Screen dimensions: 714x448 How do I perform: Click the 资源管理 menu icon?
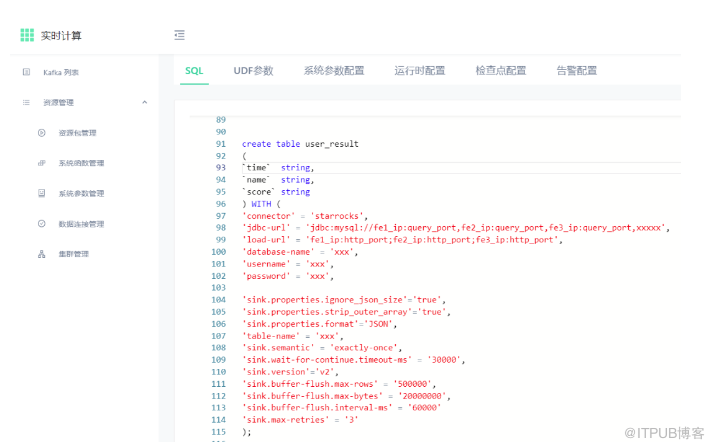tap(26, 102)
